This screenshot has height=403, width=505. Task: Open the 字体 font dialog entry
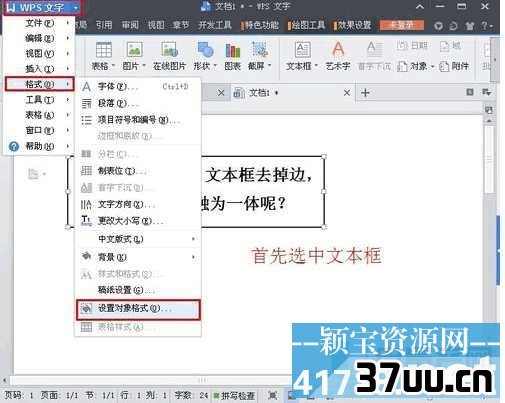point(138,87)
